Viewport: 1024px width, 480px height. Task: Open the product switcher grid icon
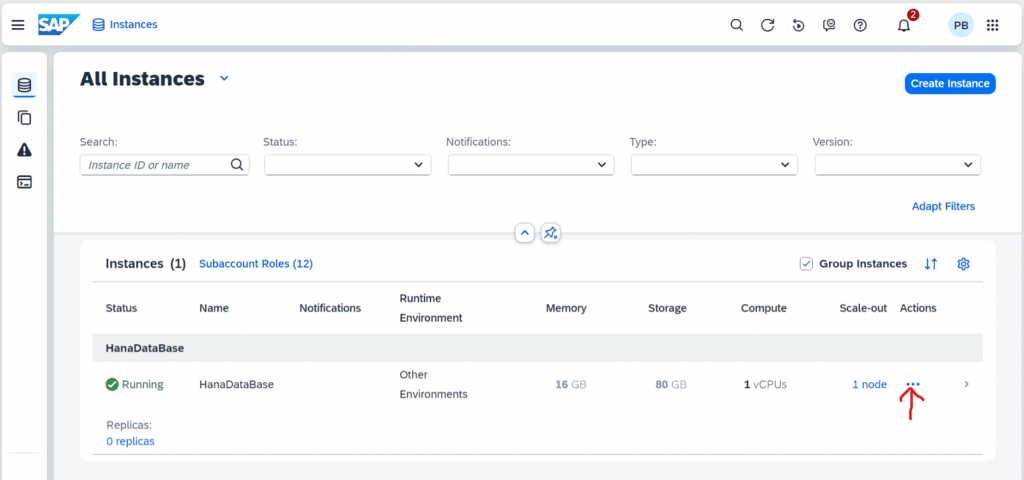993,25
